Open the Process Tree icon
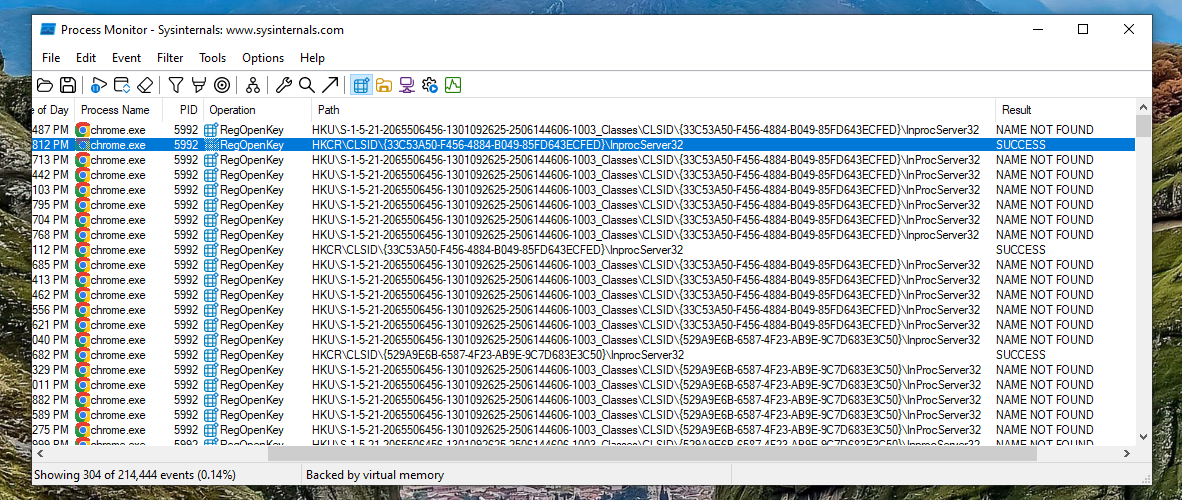This screenshot has width=1182, height=500. 253,85
